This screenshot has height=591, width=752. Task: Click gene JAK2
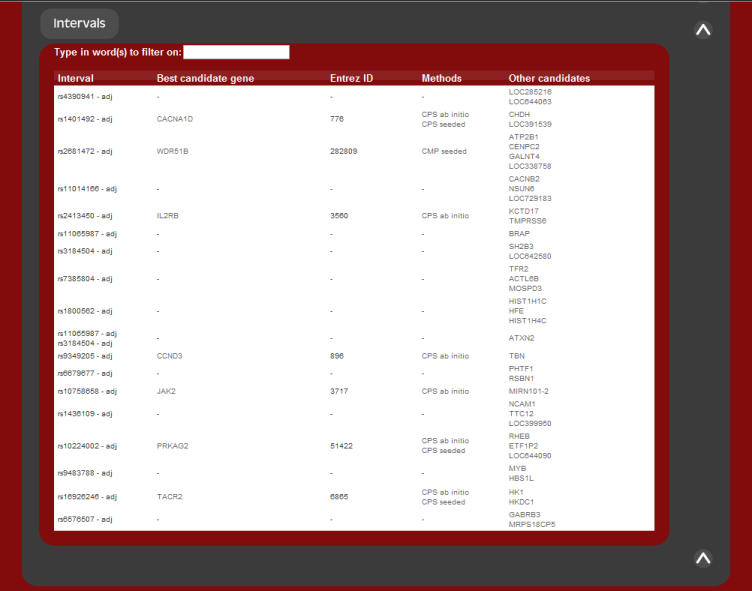click(x=166, y=391)
